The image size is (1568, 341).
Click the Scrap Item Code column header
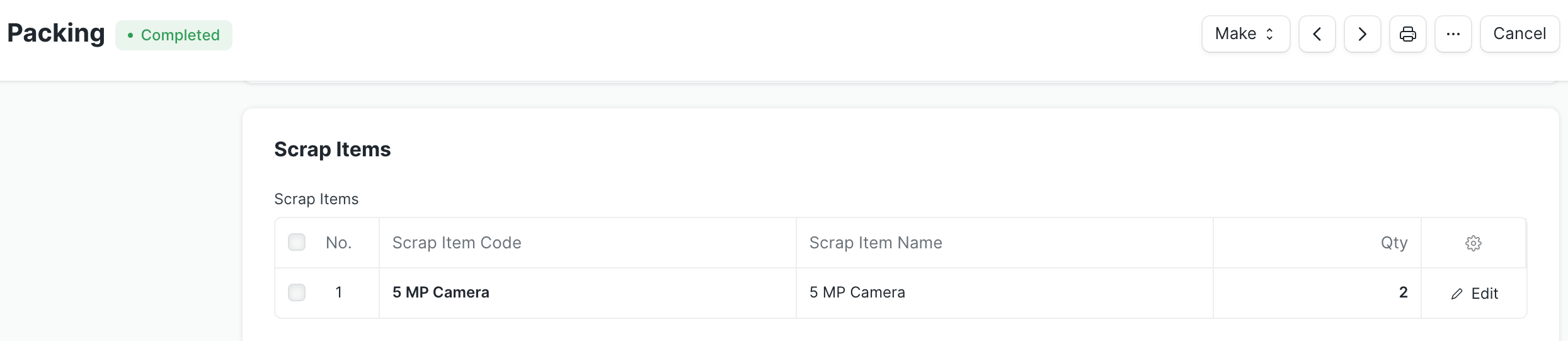point(457,243)
